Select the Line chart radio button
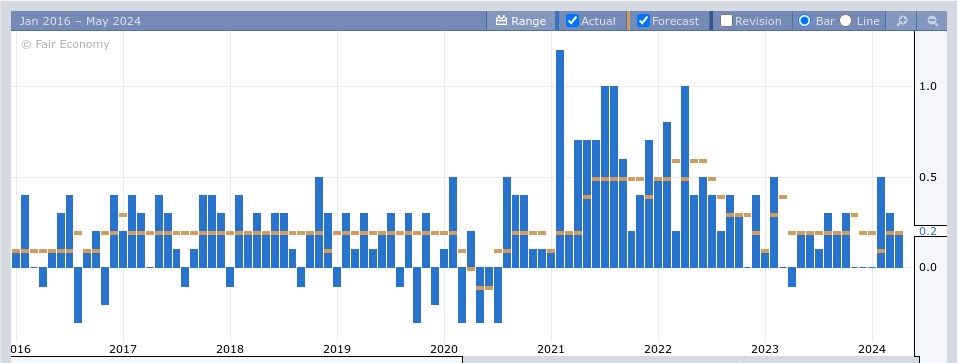This screenshot has width=958, height=363. coord(846,21)
